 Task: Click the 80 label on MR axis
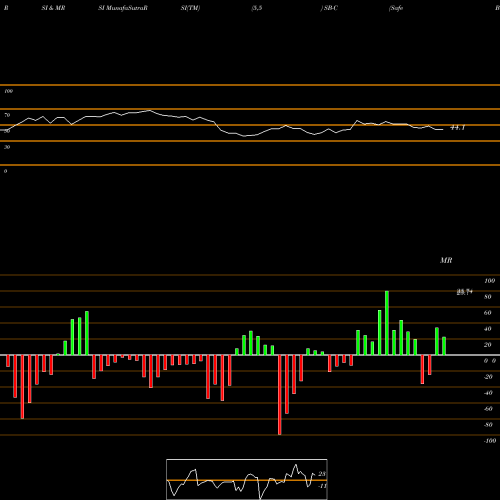(487, 297)
